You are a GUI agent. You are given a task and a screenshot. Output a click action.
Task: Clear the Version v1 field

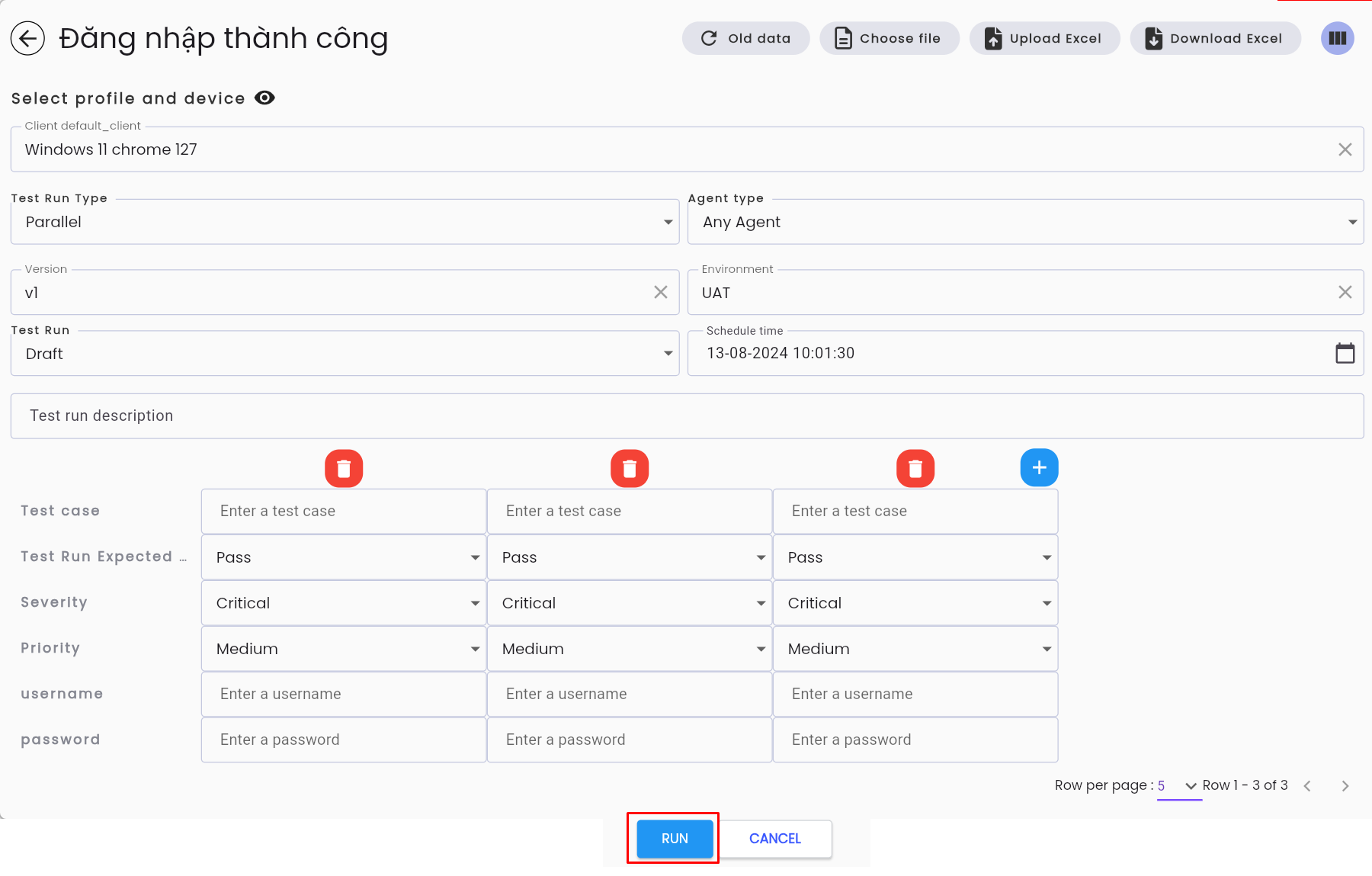point(660,292)
